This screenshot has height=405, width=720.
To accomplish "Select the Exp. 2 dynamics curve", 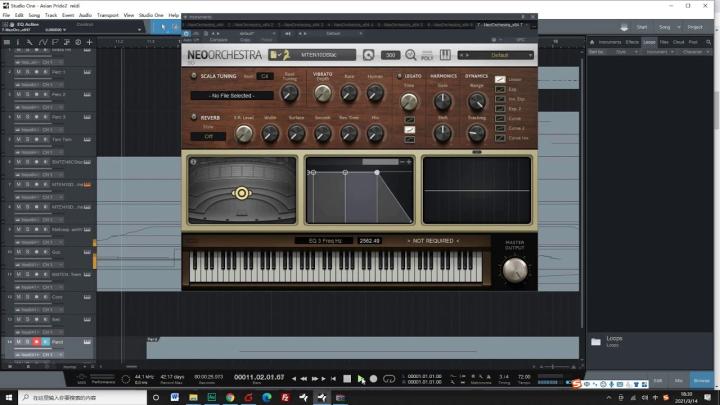I will tap(500, 109).
